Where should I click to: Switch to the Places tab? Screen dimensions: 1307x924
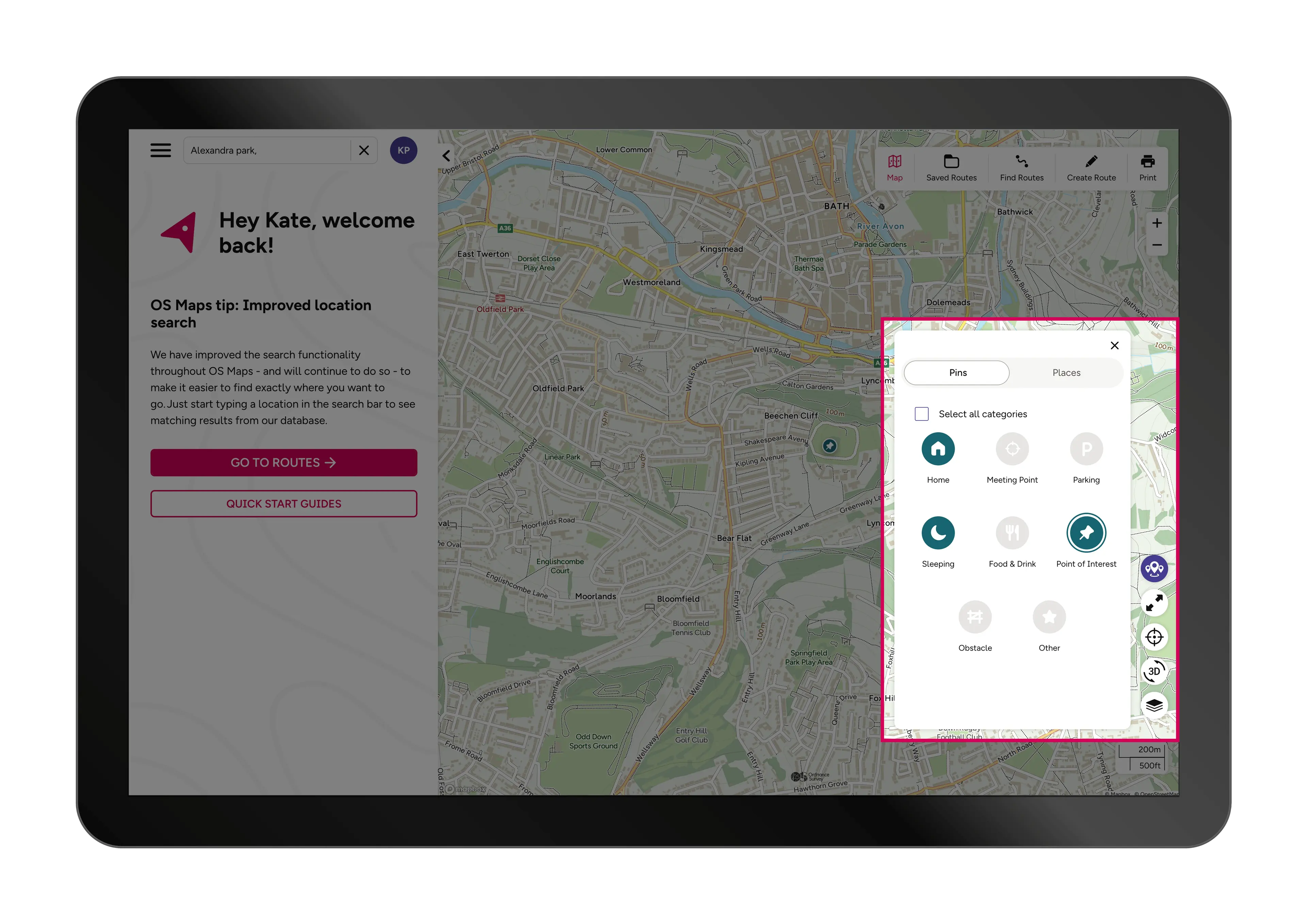(x=1066, y=372)
